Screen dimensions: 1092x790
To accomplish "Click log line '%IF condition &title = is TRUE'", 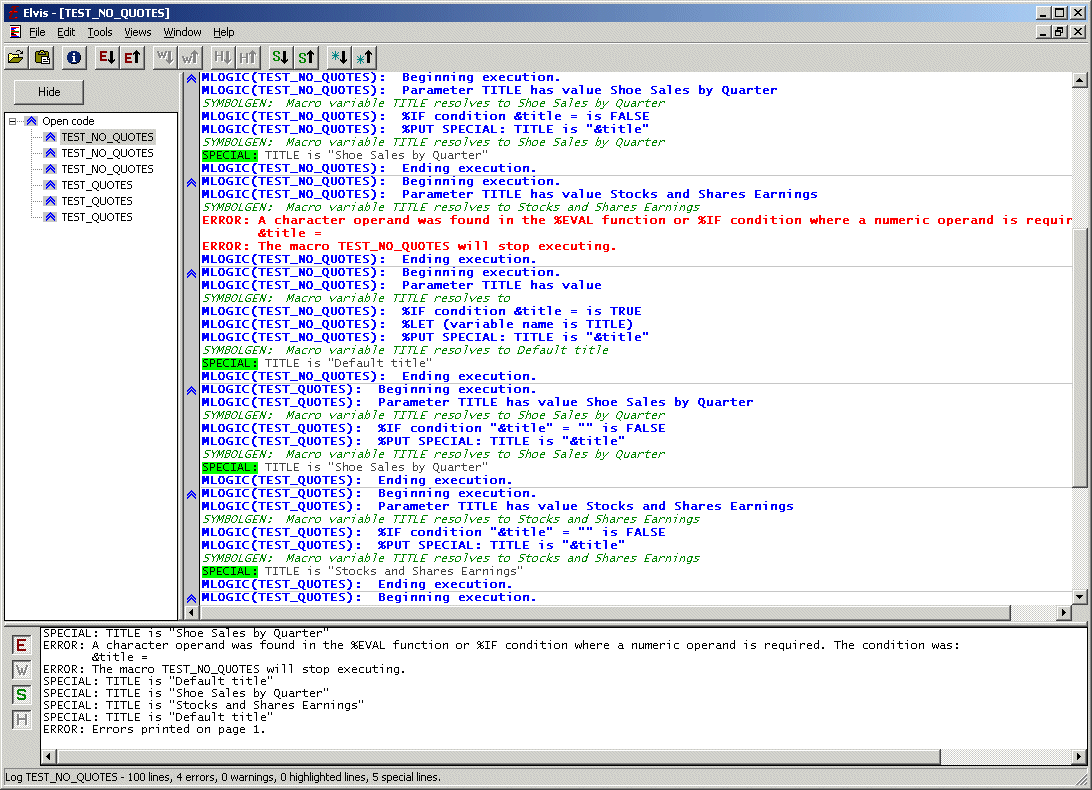I will [x=422, y=311].
